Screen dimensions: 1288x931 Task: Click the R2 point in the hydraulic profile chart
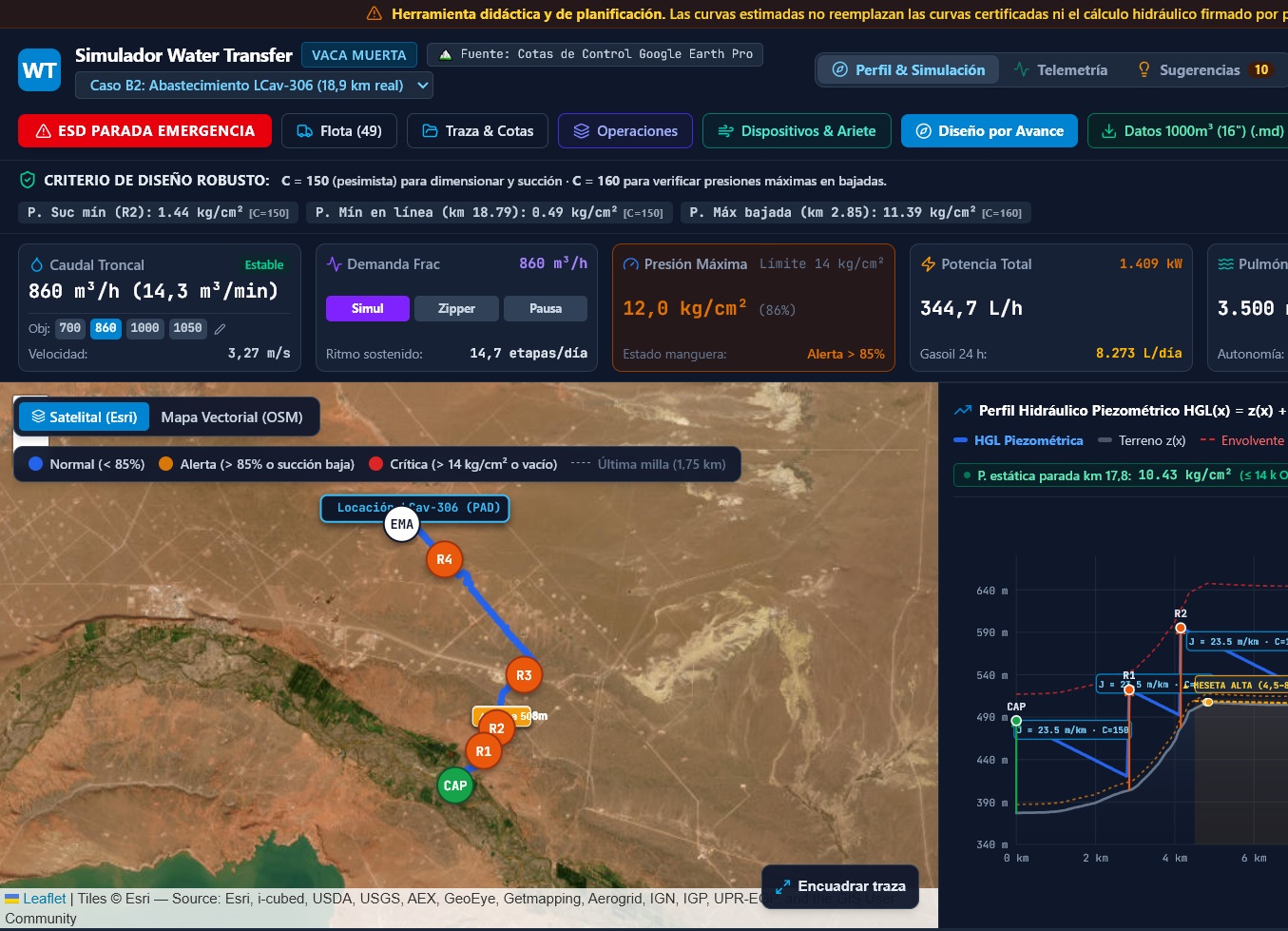pyautogui.click(x=1181, y=628)
